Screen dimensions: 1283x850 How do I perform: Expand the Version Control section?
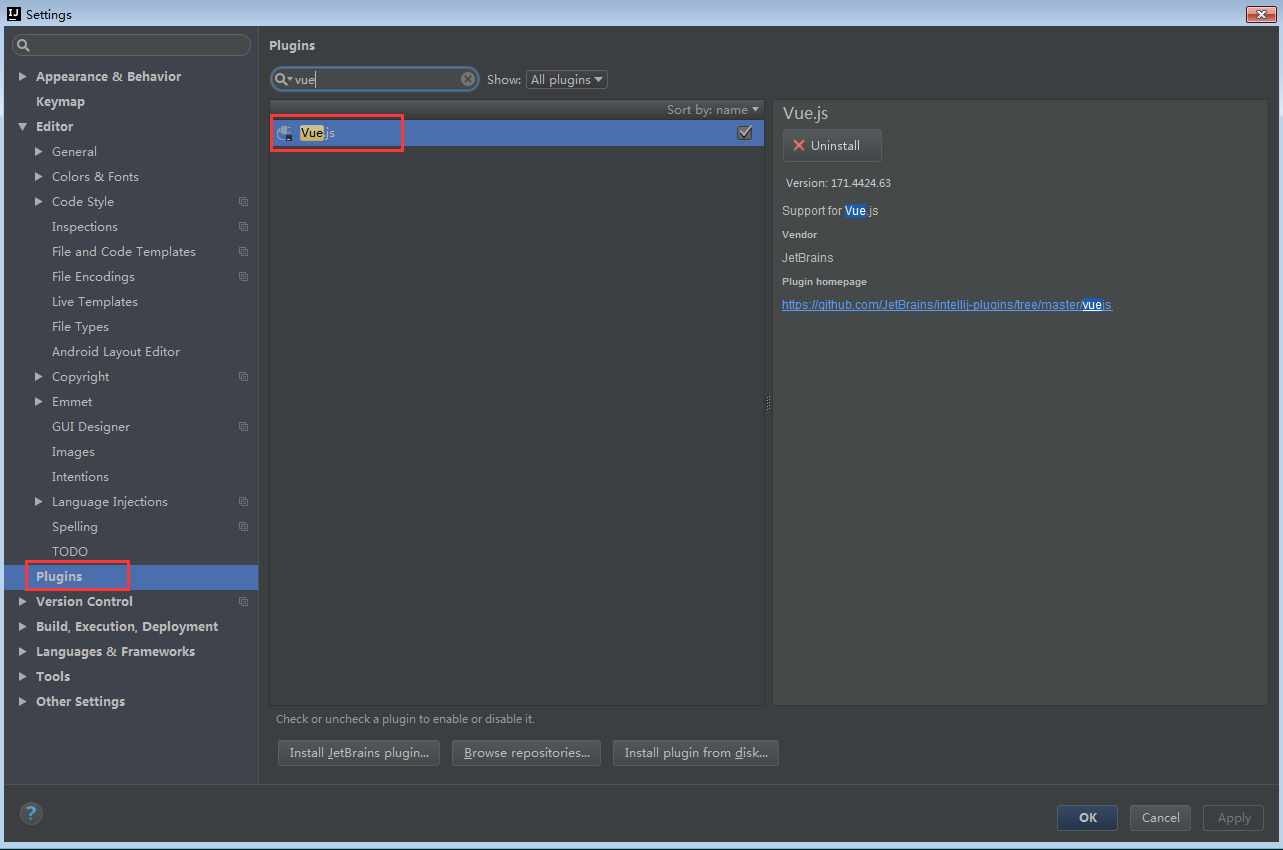[23, 602]
